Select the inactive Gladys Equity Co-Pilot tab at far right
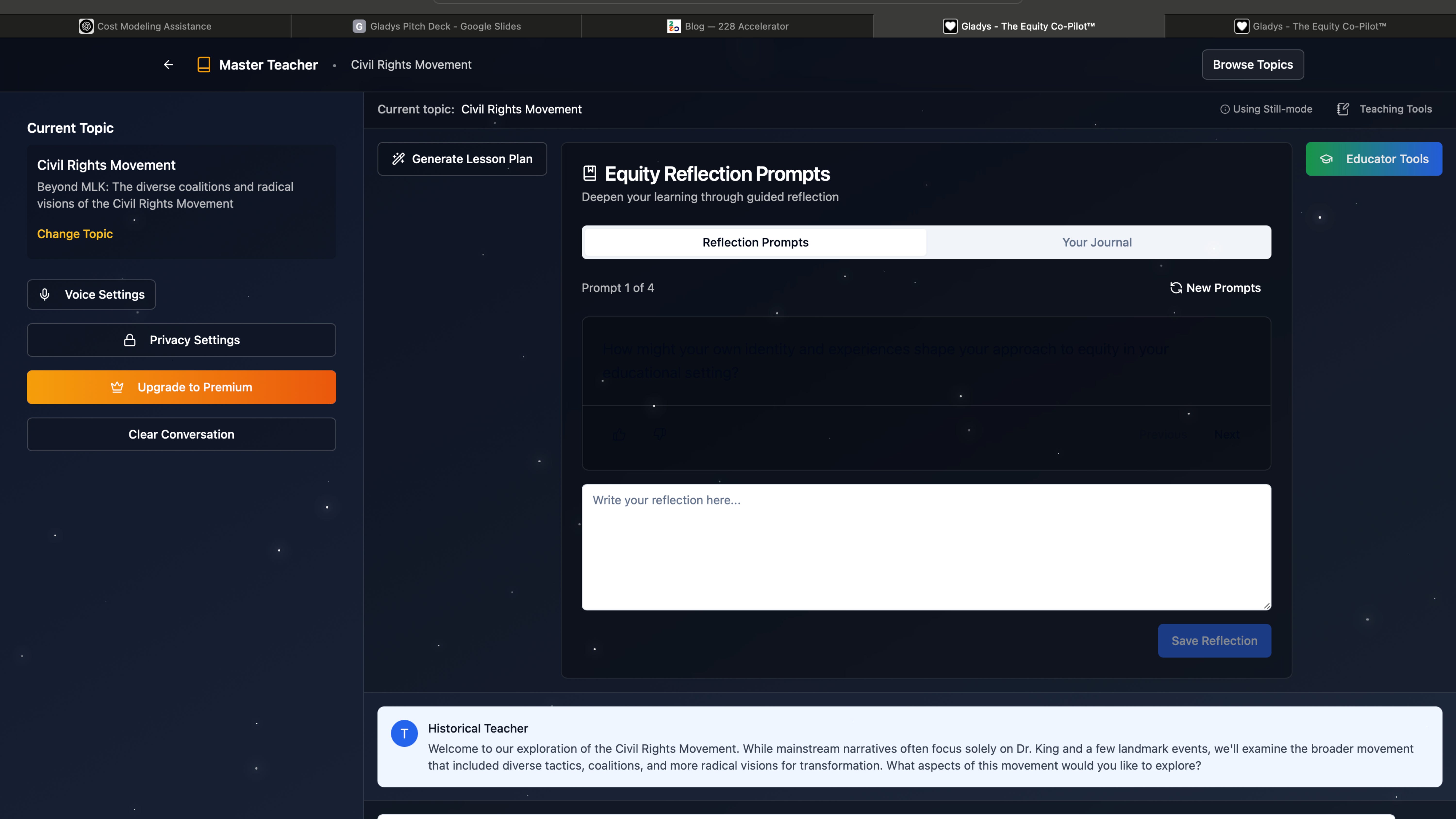This screenshot has height=819, width=1456. click(1310, 26)
